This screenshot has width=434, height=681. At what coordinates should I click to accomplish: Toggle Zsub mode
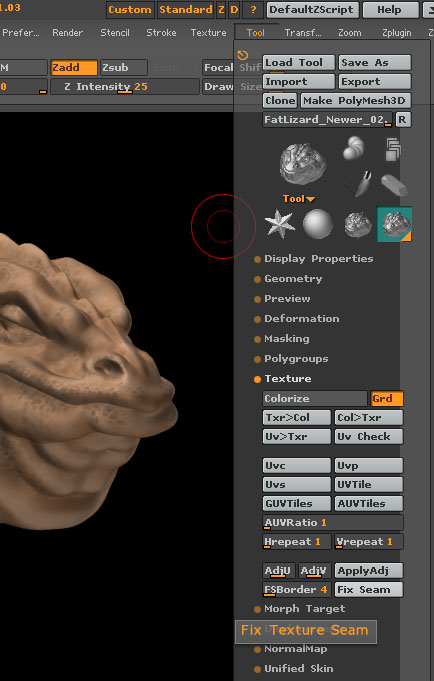coord(123,67)
